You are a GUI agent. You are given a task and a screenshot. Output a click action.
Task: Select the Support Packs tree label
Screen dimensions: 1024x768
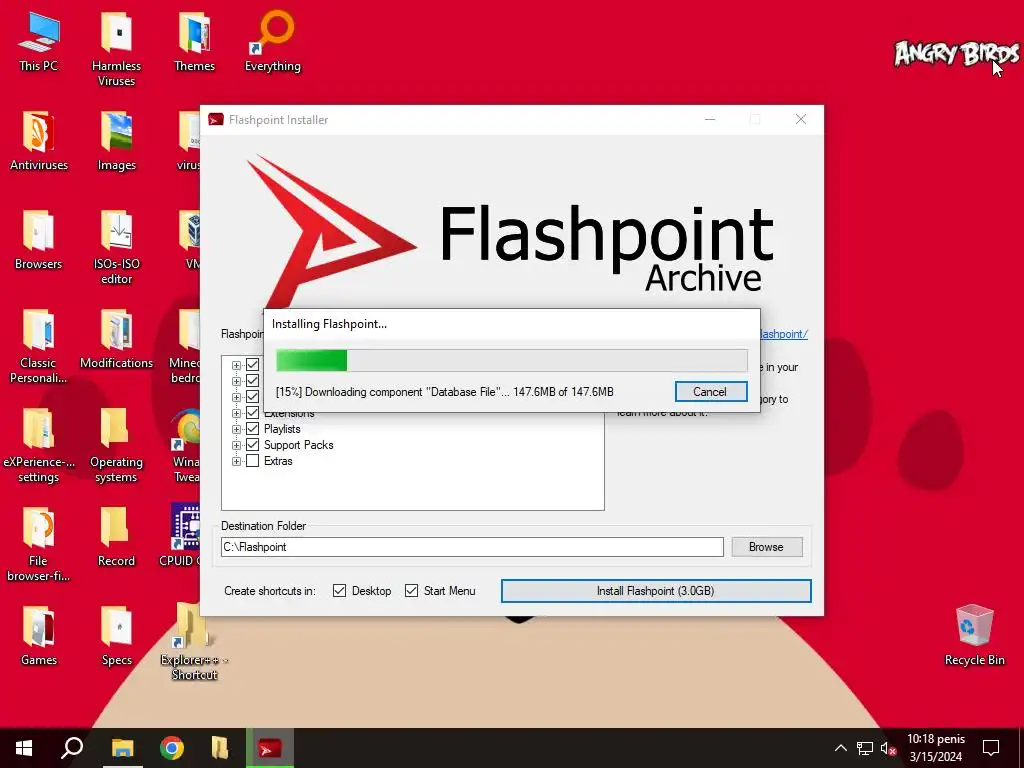[x=298, y=445]
